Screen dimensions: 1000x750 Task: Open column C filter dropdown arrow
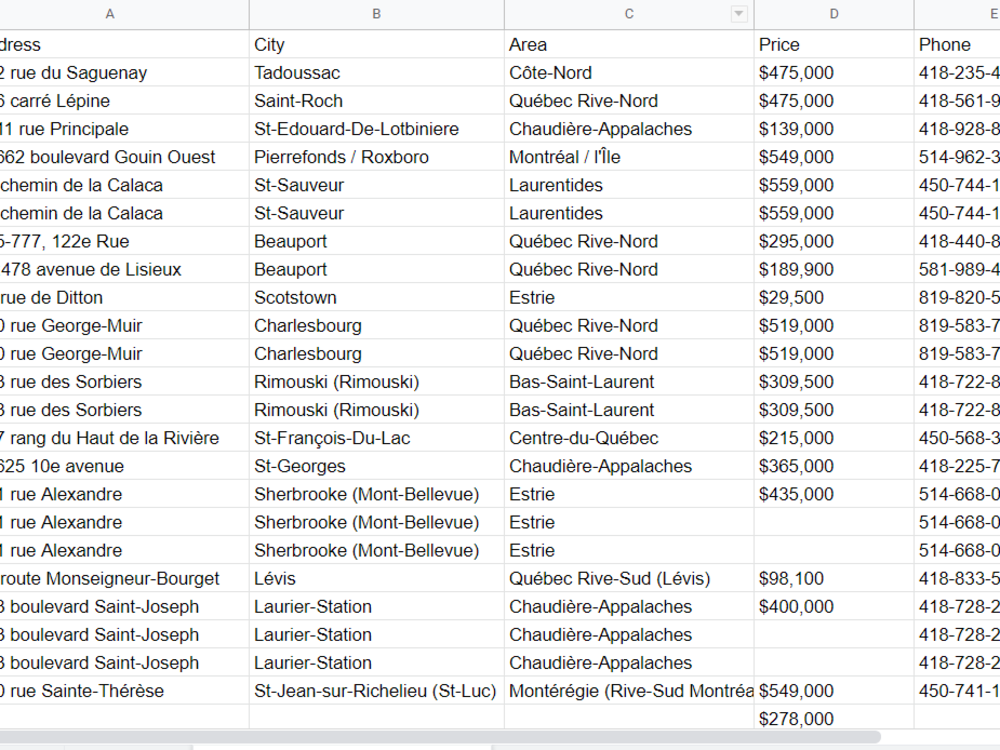[x=739, y=13]
